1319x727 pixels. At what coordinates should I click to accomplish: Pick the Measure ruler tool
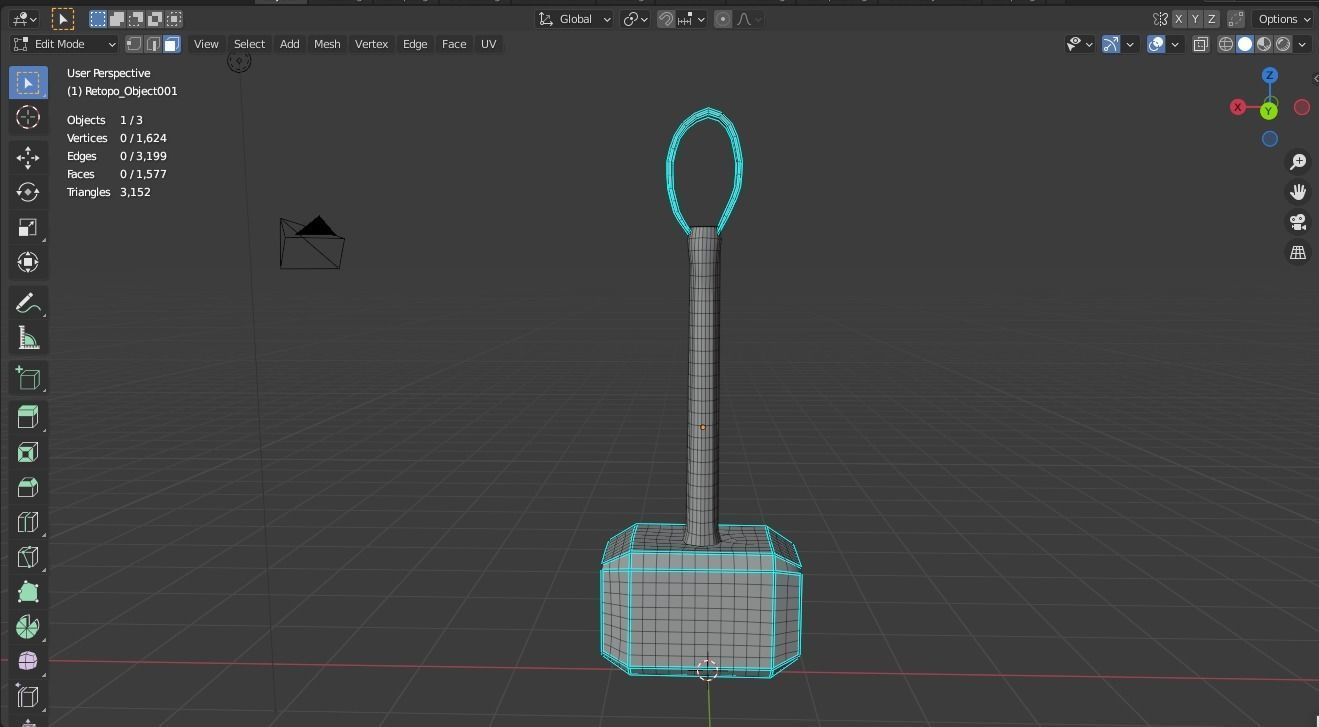point(28,338)
